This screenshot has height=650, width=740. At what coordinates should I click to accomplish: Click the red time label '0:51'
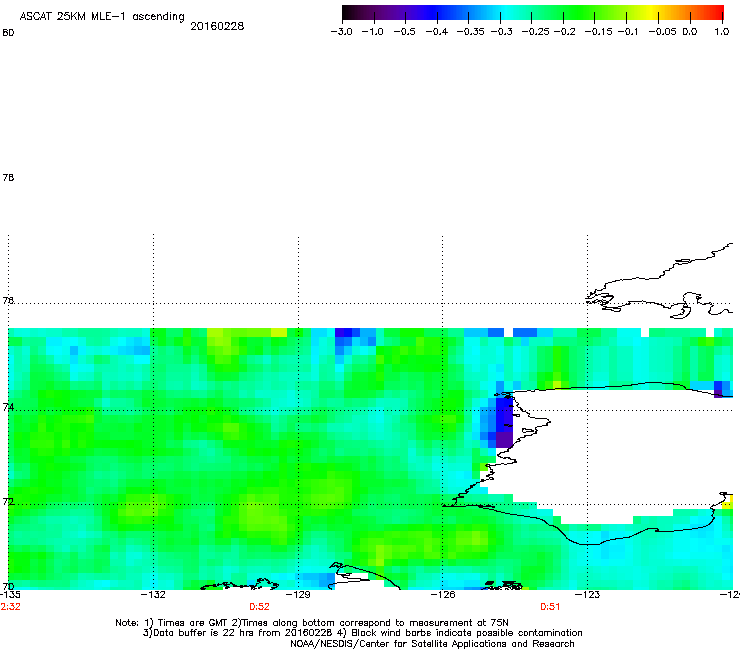(550, 607)
